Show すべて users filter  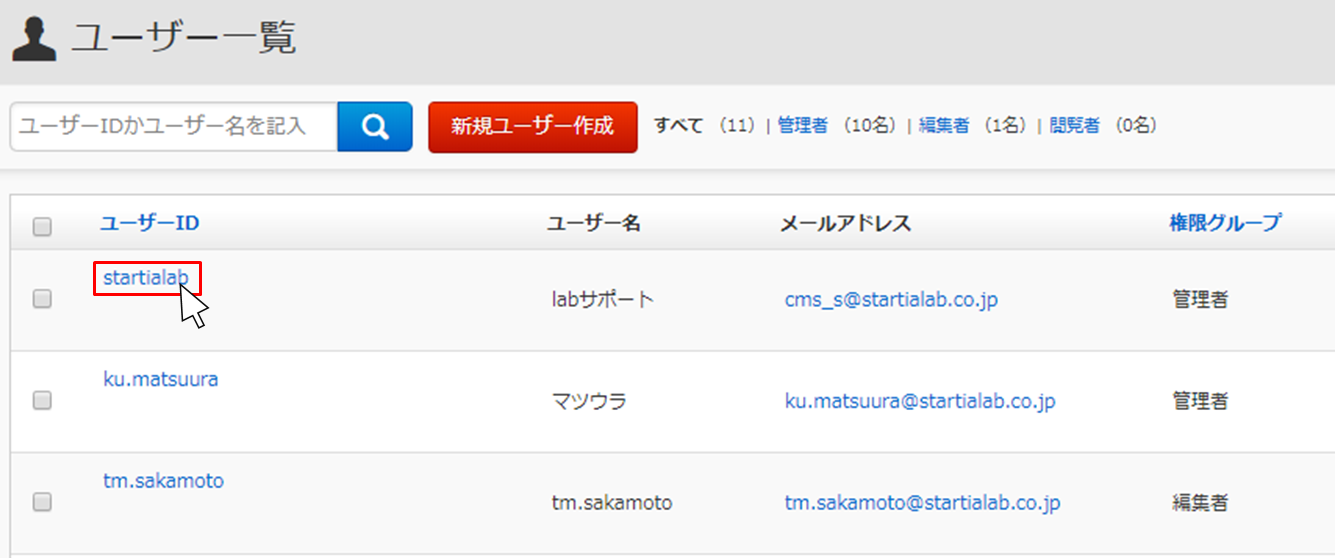[x=680, y=126]
